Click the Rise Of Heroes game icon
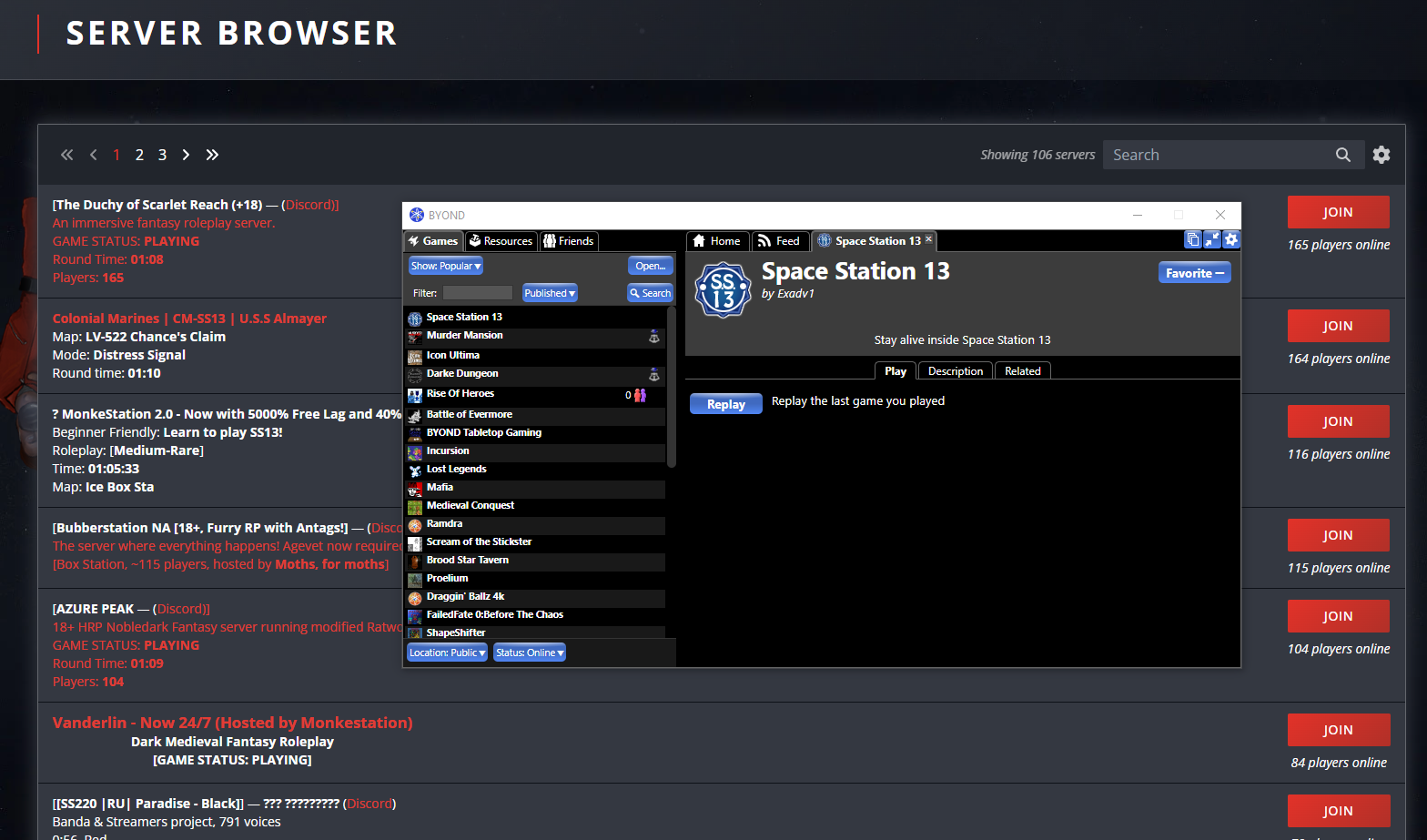1427x840 pixels. tap(415, 394)
